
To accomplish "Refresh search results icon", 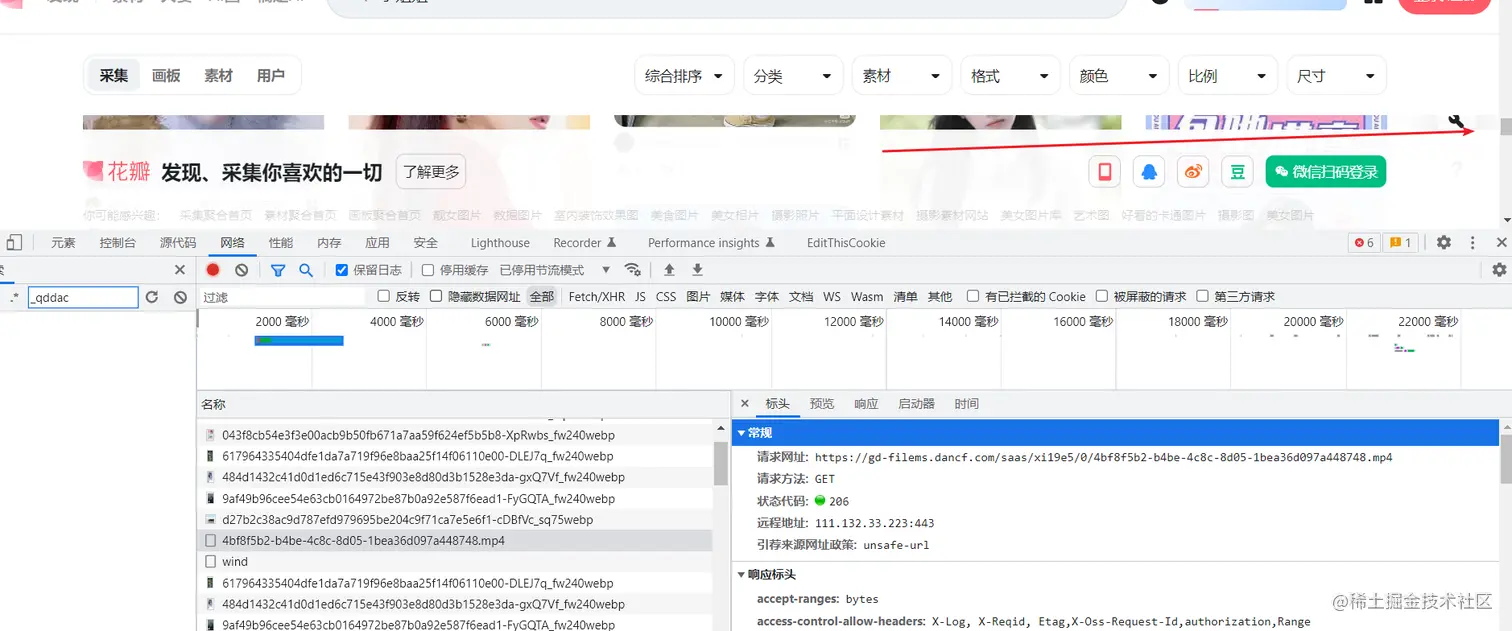I will [152, 297].
